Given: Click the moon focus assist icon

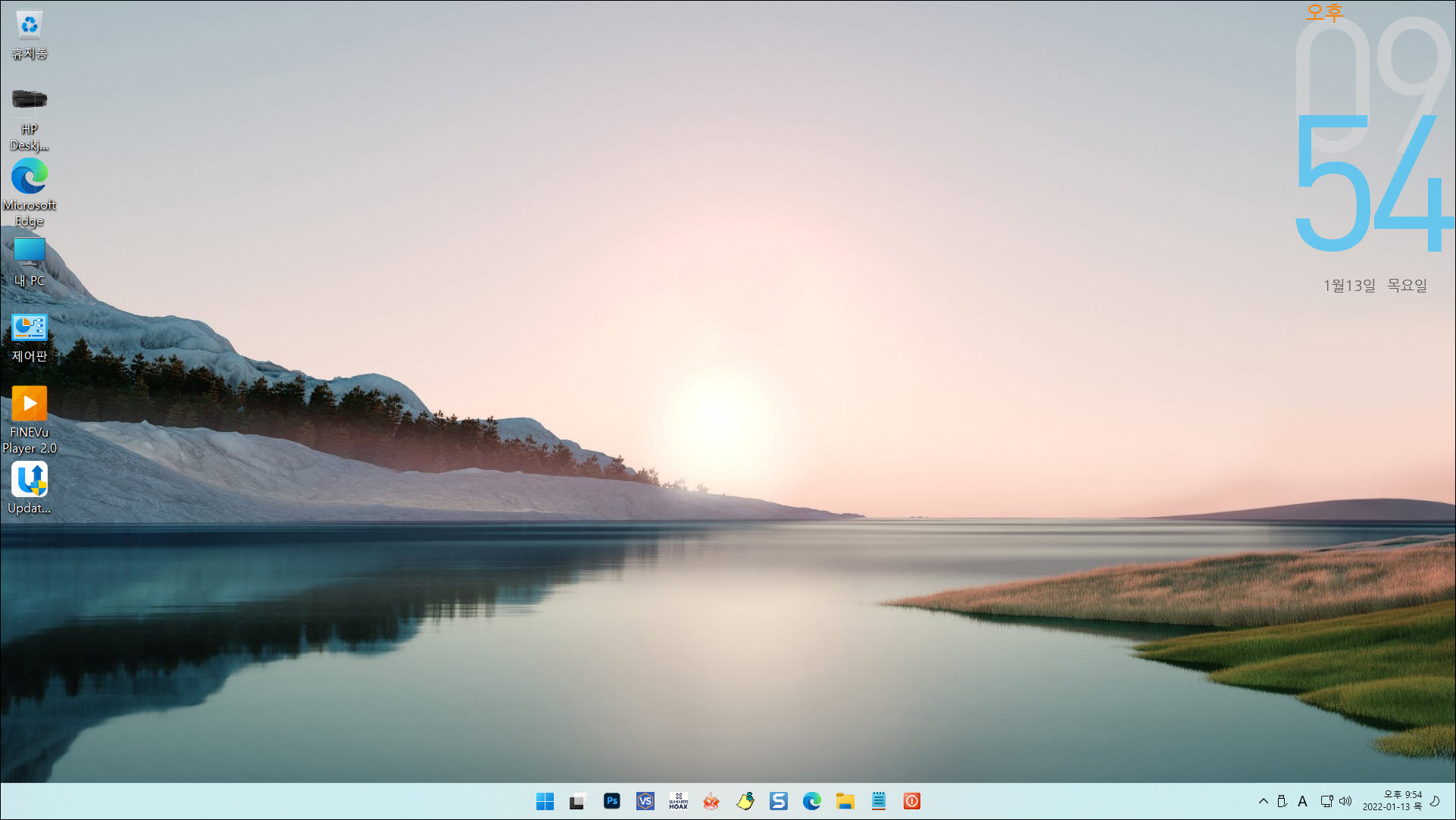Looking at the screenshot, I should click(x=1435, y=801).
